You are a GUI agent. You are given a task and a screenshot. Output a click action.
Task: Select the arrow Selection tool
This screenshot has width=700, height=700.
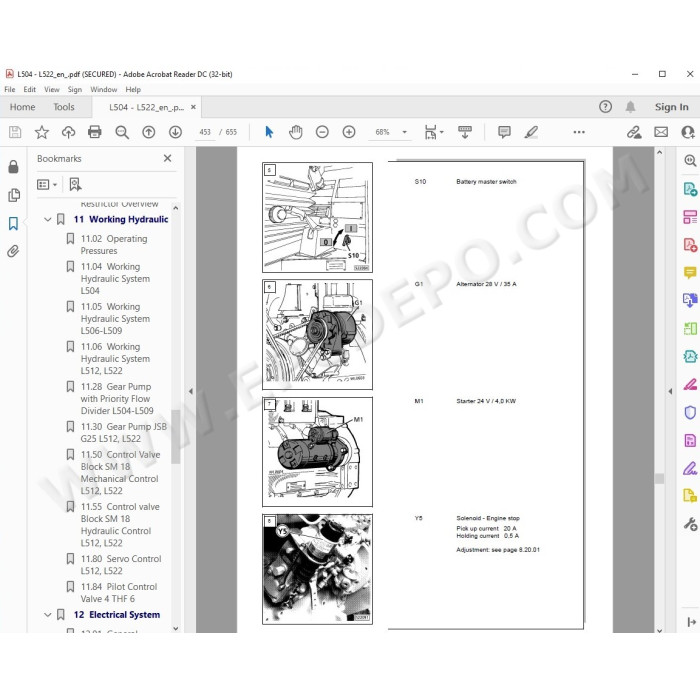[269, 132]
